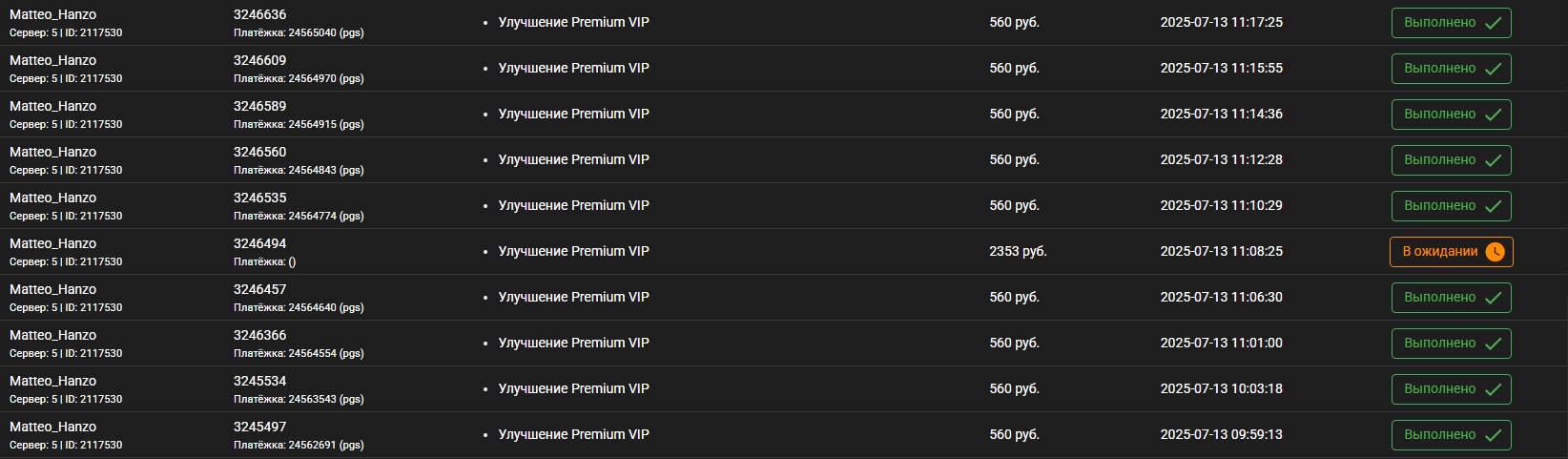
Task: Click payment ID 24562691 (pgs)
Action: click(x=299, y=445)
